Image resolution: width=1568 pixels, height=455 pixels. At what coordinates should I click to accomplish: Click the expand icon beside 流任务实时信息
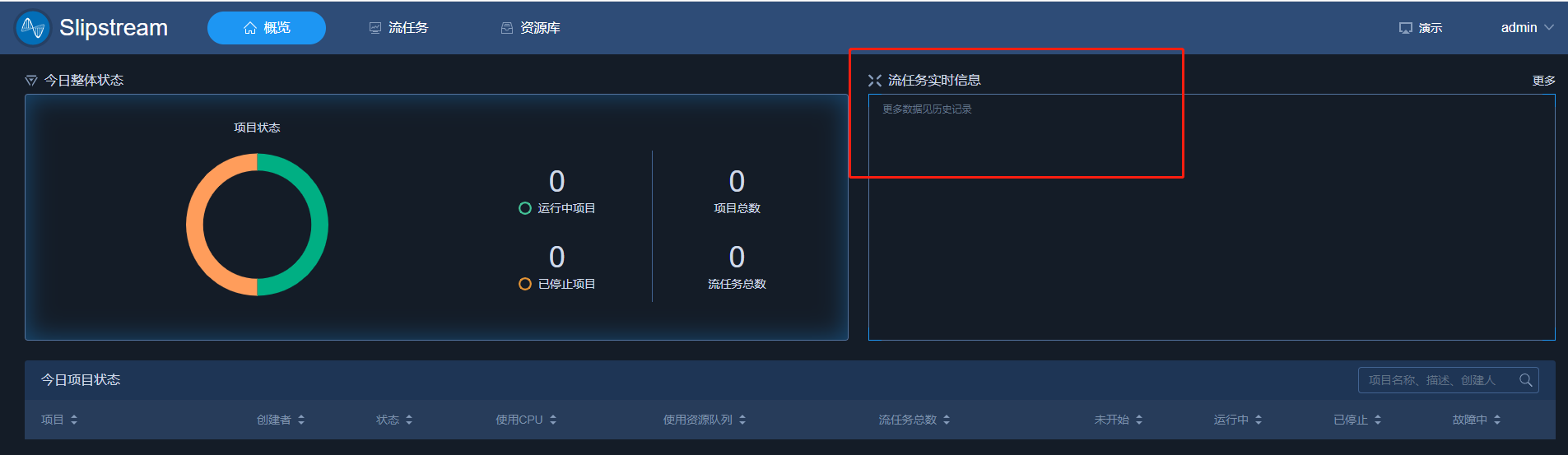[x=875, y=81]
